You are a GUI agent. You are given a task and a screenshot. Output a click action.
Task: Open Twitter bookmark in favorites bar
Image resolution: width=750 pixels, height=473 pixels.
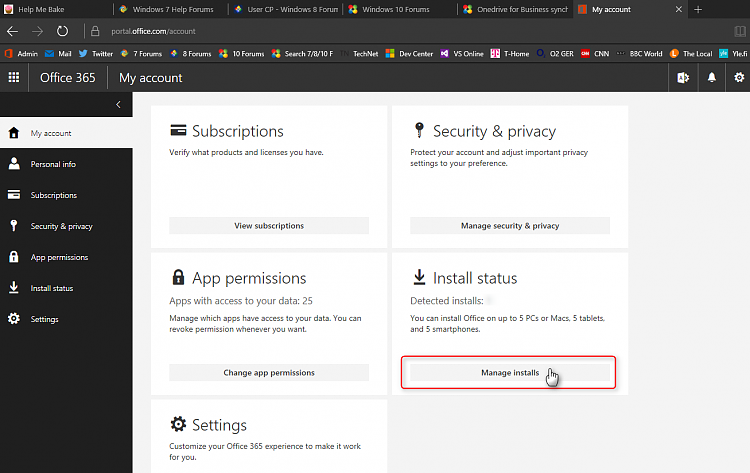pos(96,54)
